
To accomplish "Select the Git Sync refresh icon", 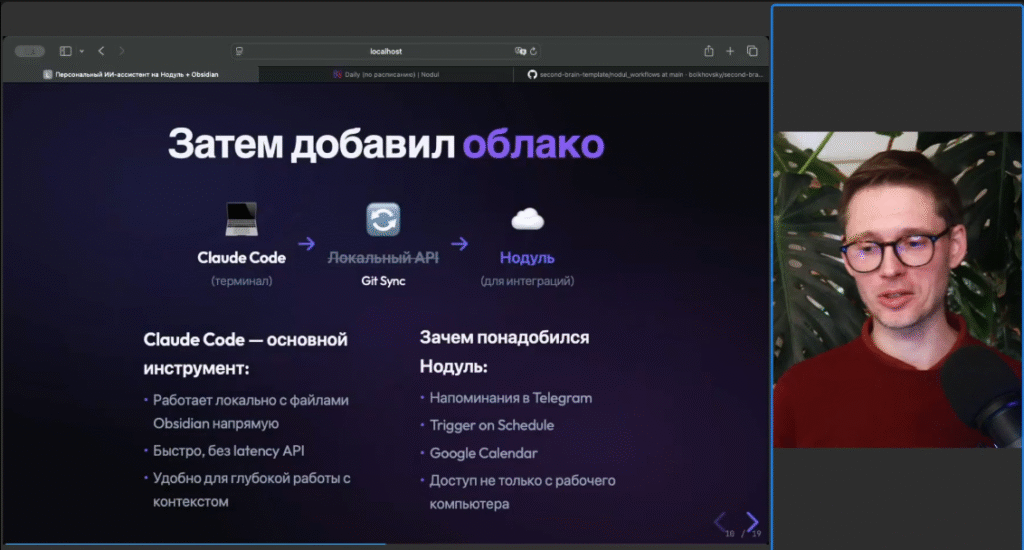I will tap(383, 219).
